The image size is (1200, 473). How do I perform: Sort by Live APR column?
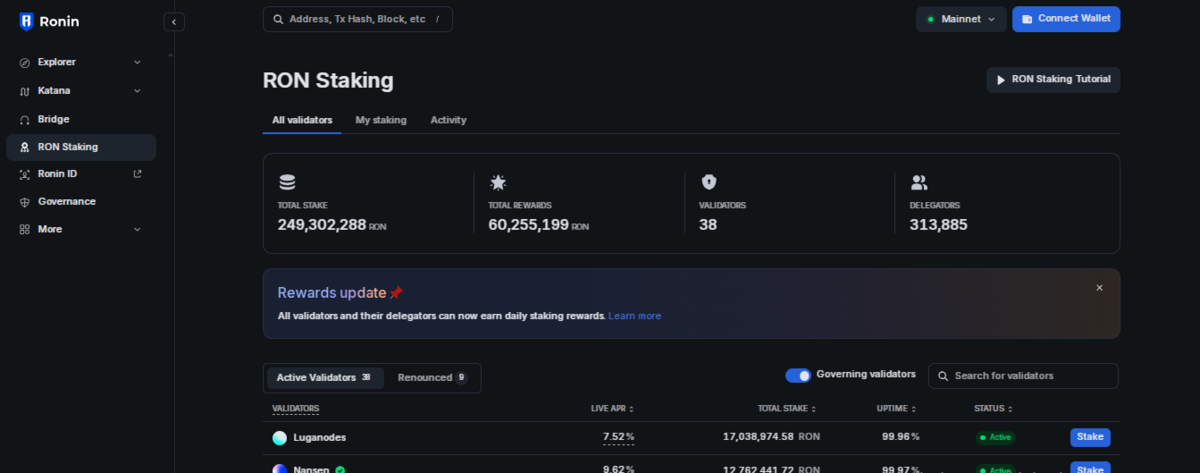[612, 409]
